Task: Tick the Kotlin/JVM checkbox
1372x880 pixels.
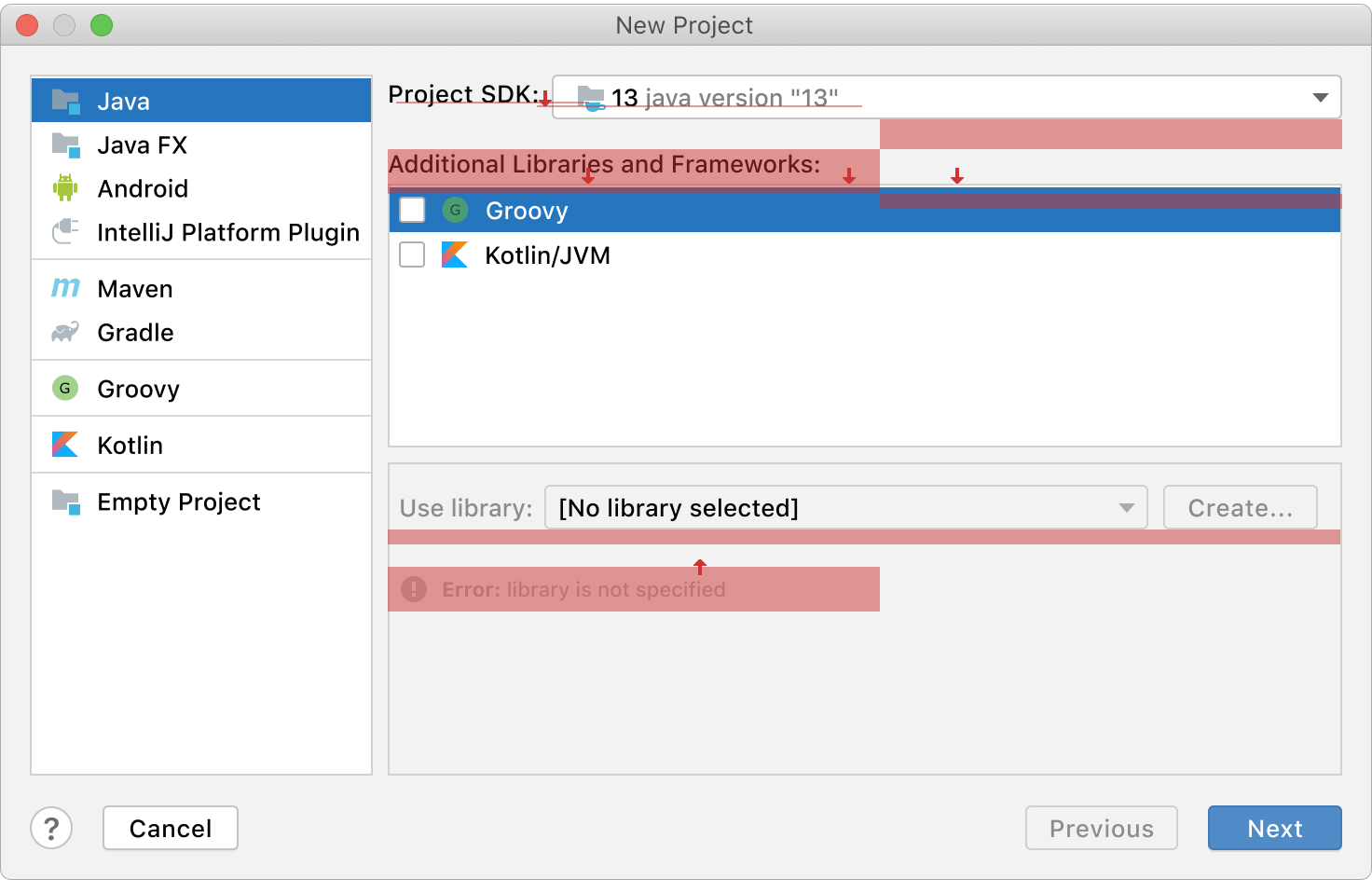Action: [412, 254]
